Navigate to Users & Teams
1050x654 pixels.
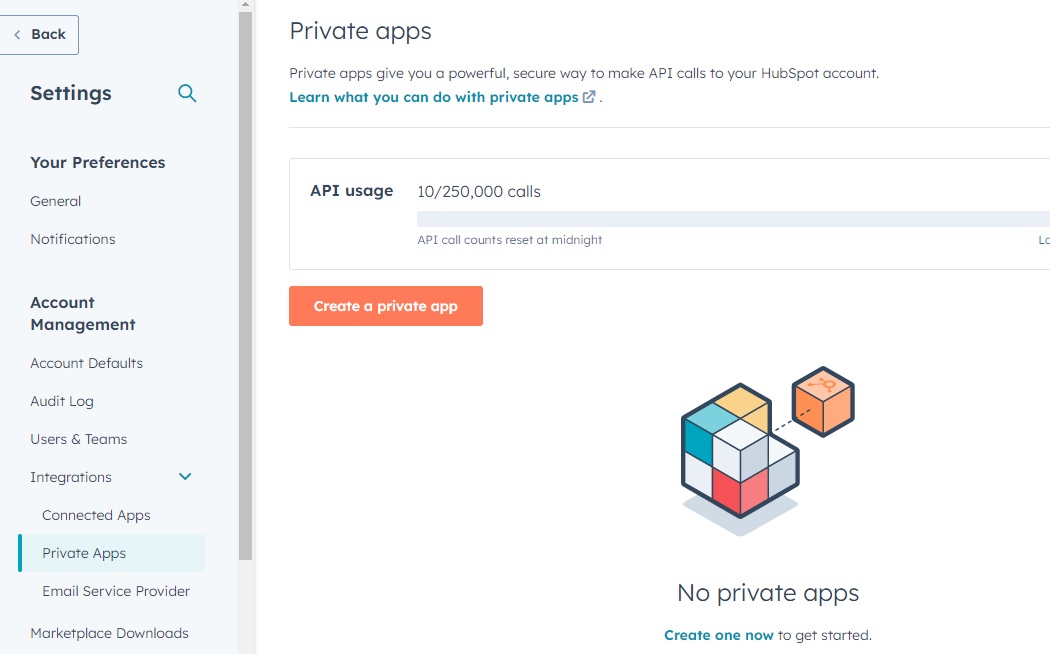point(79,439)
